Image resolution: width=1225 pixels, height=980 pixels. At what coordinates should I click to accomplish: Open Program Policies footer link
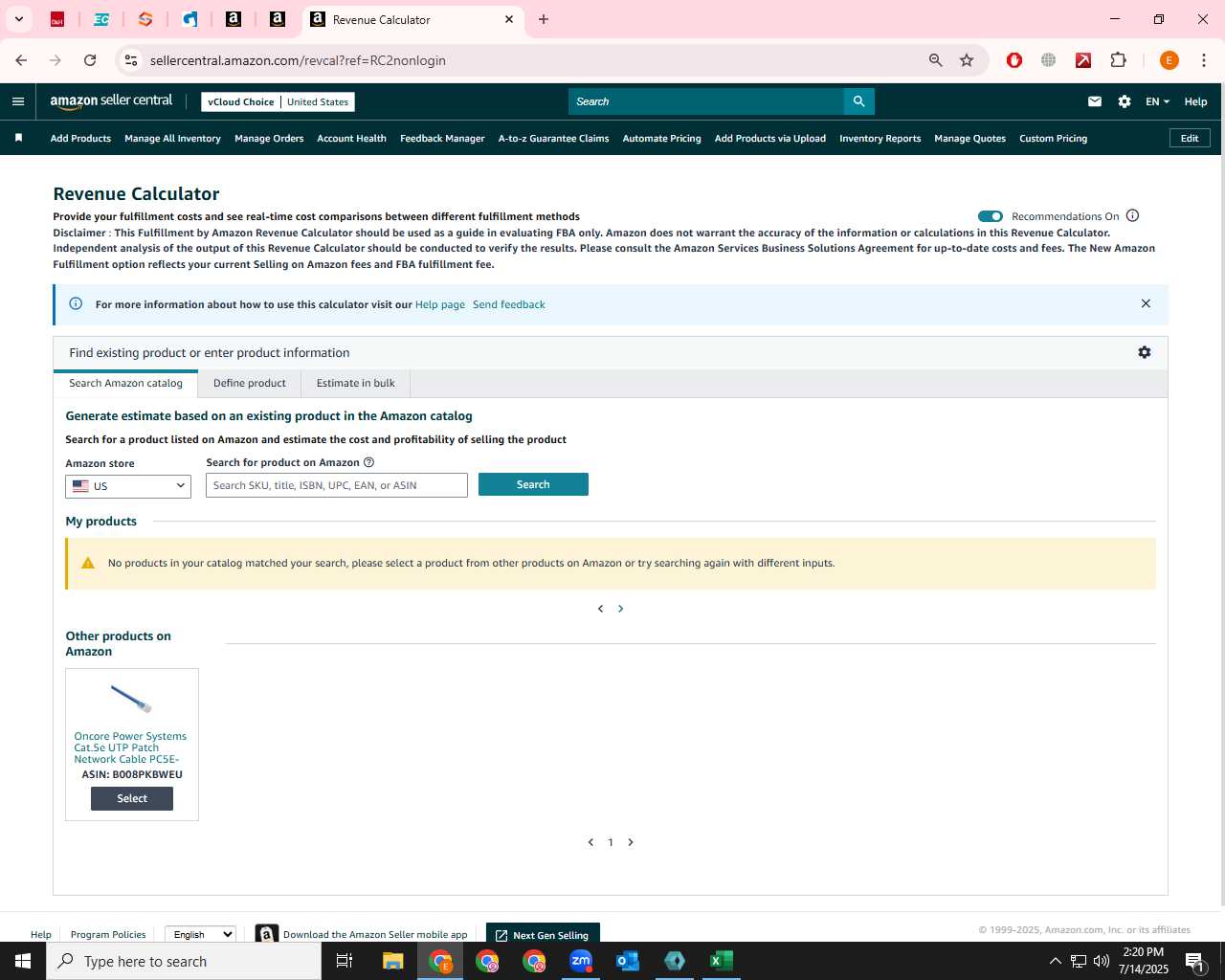(108, 934)
